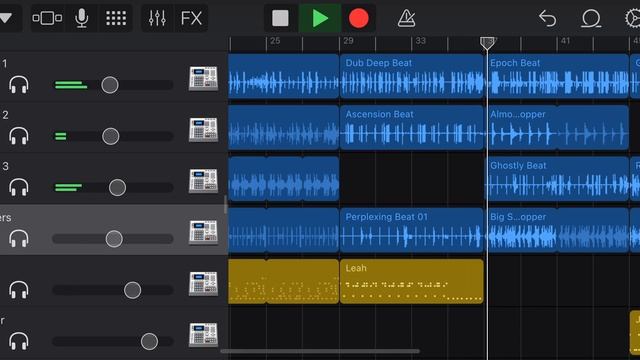Image resolution: width=640 pixels, height=360 pixels.
Task: Adjust highlighted track volume slider knob
Action: click(x=114, y=239)
